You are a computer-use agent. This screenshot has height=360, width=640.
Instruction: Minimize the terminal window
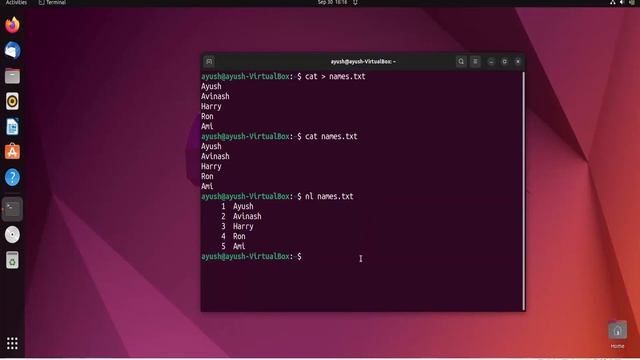pyautogui.click(x=491, y=62)
